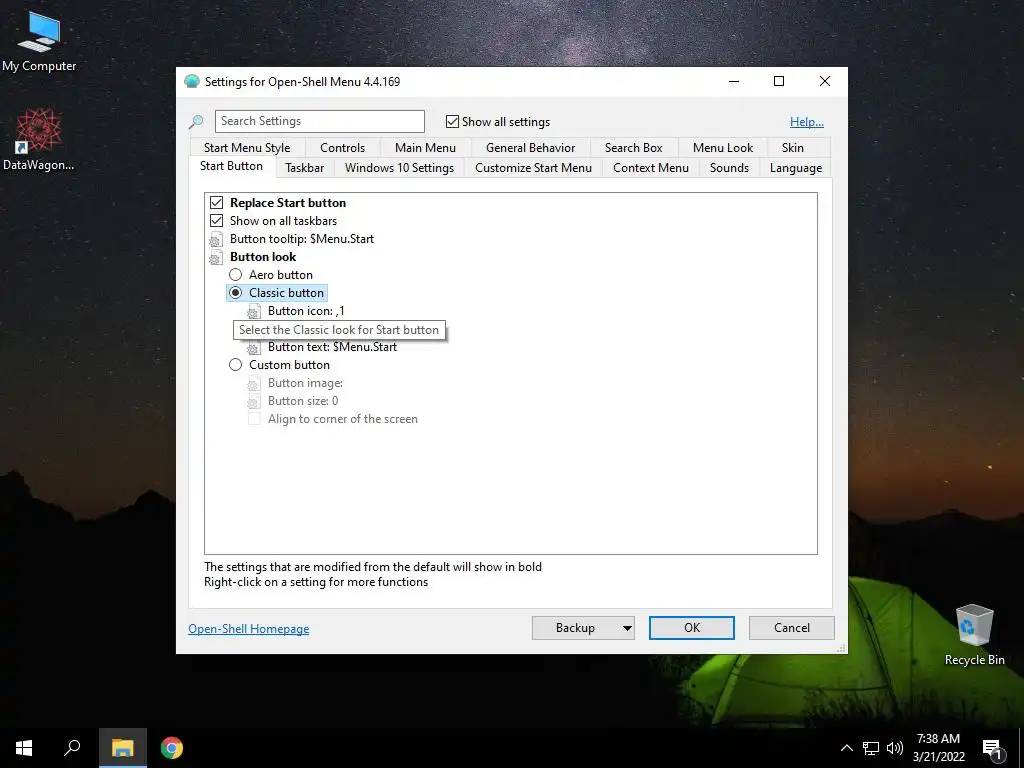Viewport: 1024px width, 768px height.
Task: Open the Windows 10 Settings tab
Action: coord(399,168)
